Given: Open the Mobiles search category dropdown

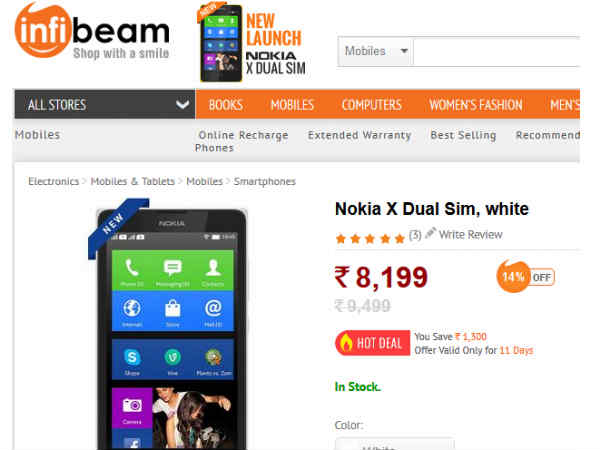Looking at the screenshot, I should click(x=375, y=51).
